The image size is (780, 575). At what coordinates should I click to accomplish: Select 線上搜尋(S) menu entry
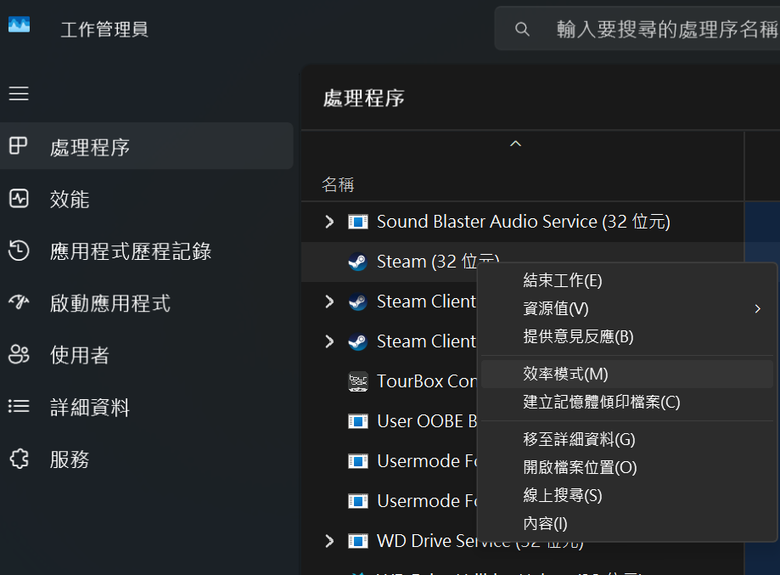(627, 495)
